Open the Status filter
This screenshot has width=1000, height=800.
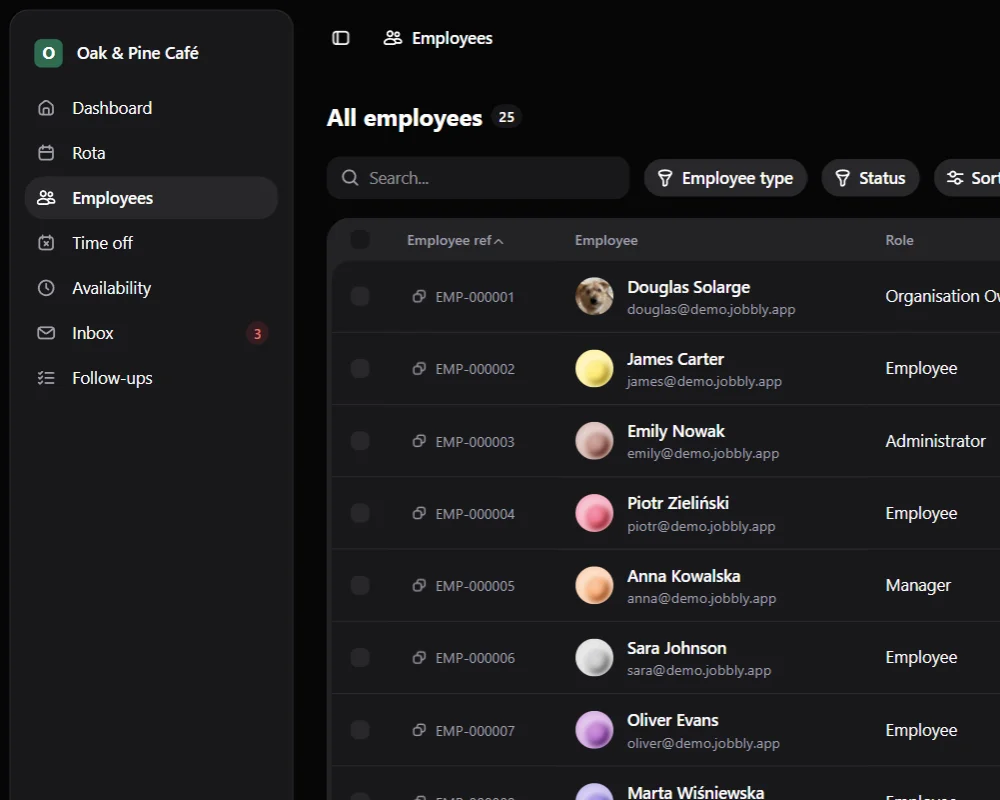(871, 178)
